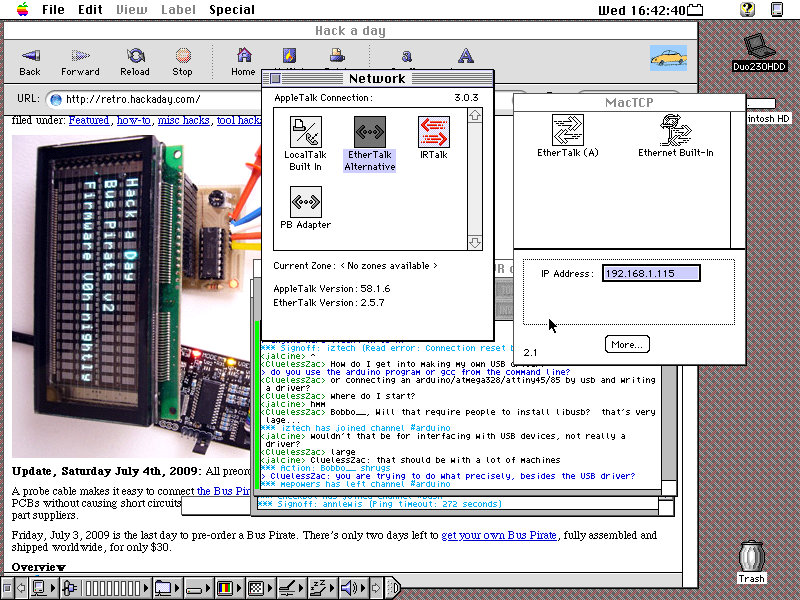Follow the 'Featured' category link
The height and width of the screenshot is (600, 800).
pyautogui.click(x=89, y=120)
